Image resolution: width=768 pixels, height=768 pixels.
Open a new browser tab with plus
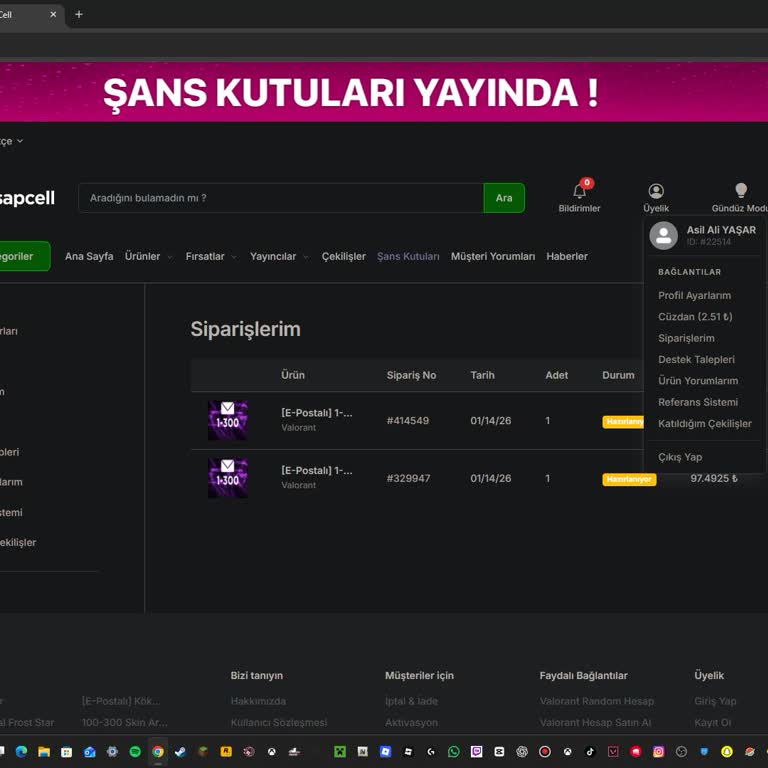pyautogui.click(x=79, y=14)
